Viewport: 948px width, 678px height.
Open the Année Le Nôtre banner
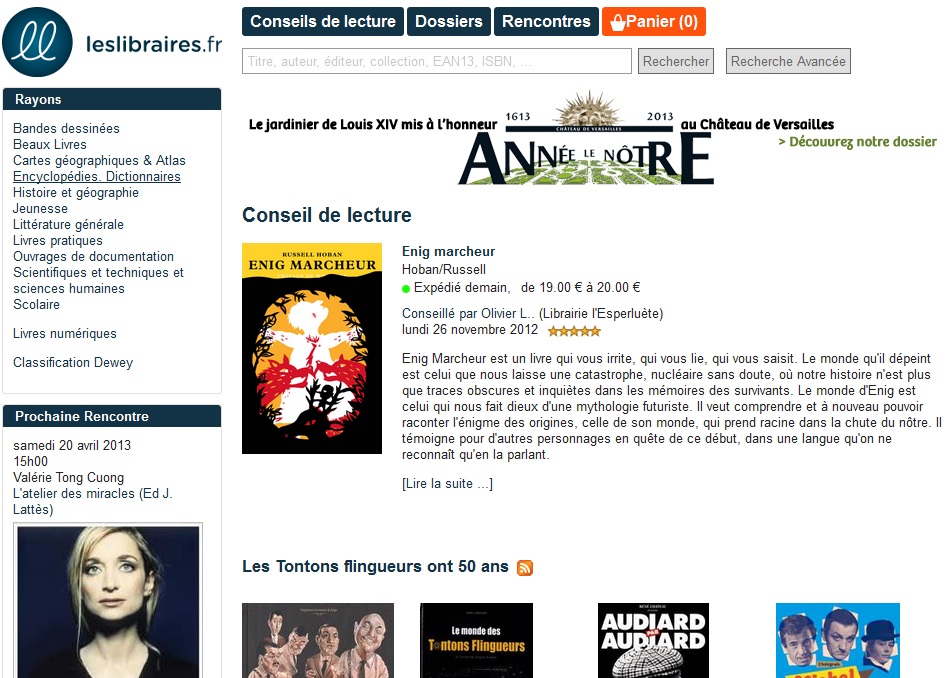pyautogui.click(x=592, y=138)
